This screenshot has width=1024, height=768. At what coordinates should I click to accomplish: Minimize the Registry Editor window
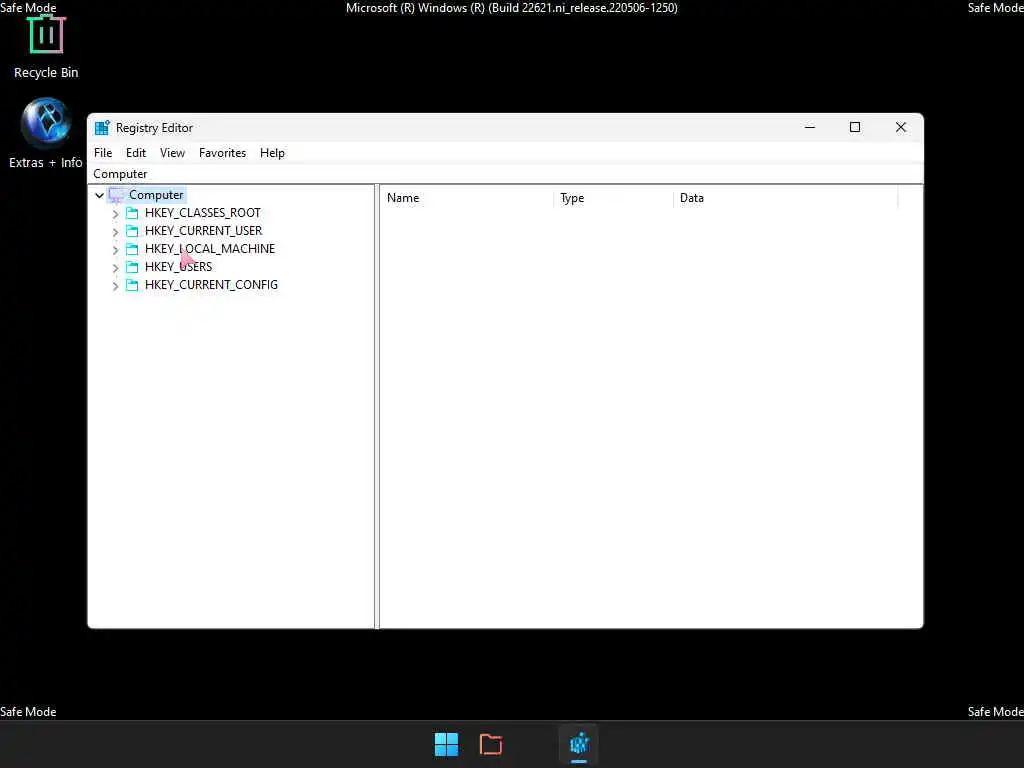(x=810, y=127)
